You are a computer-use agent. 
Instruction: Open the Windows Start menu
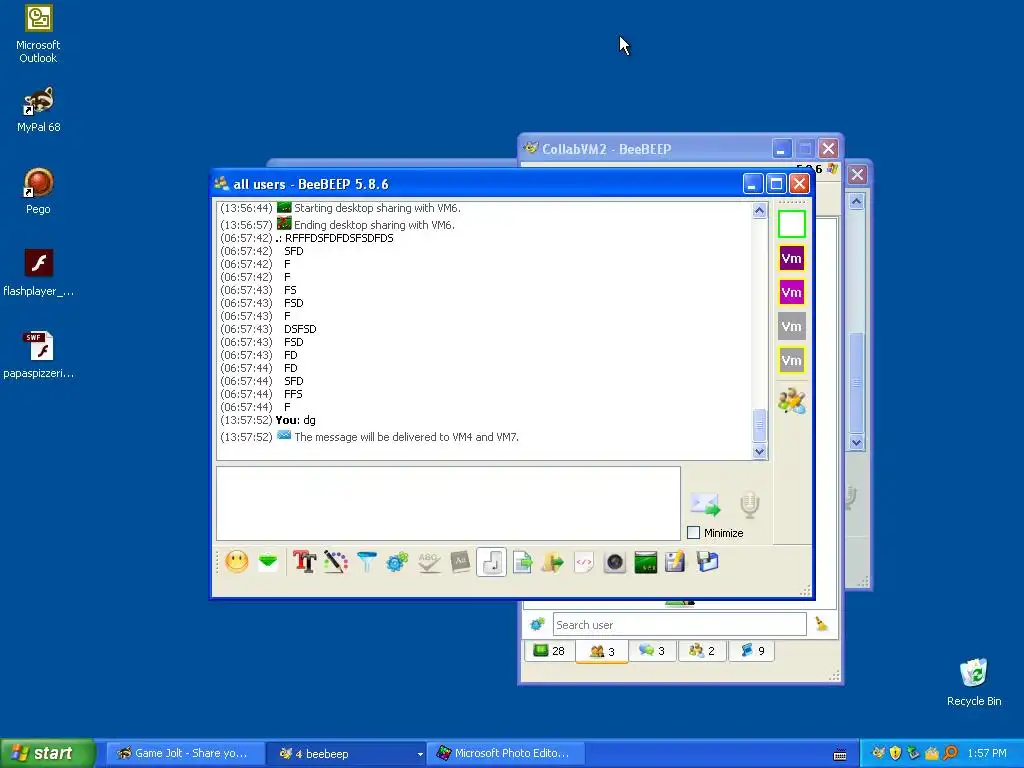(x=48, y=753)
